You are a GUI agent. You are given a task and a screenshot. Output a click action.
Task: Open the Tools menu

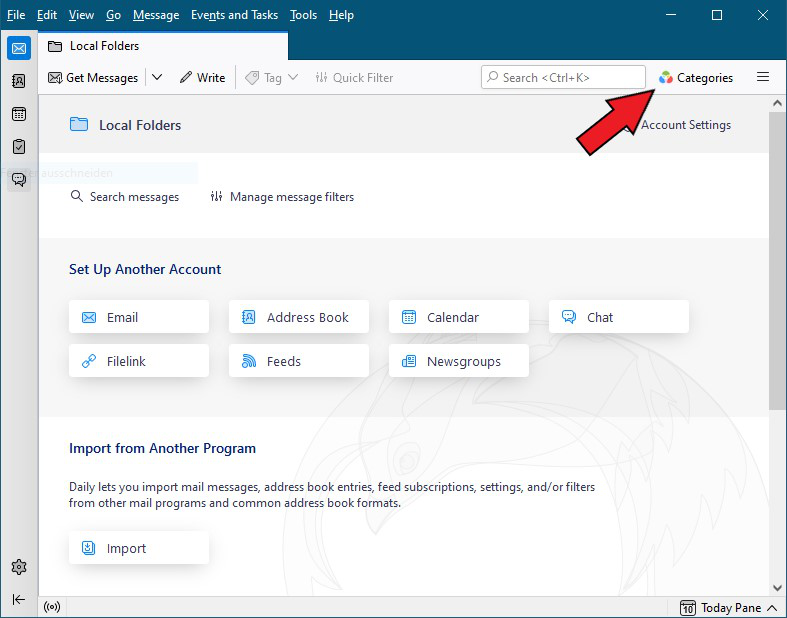pos(303,15)
